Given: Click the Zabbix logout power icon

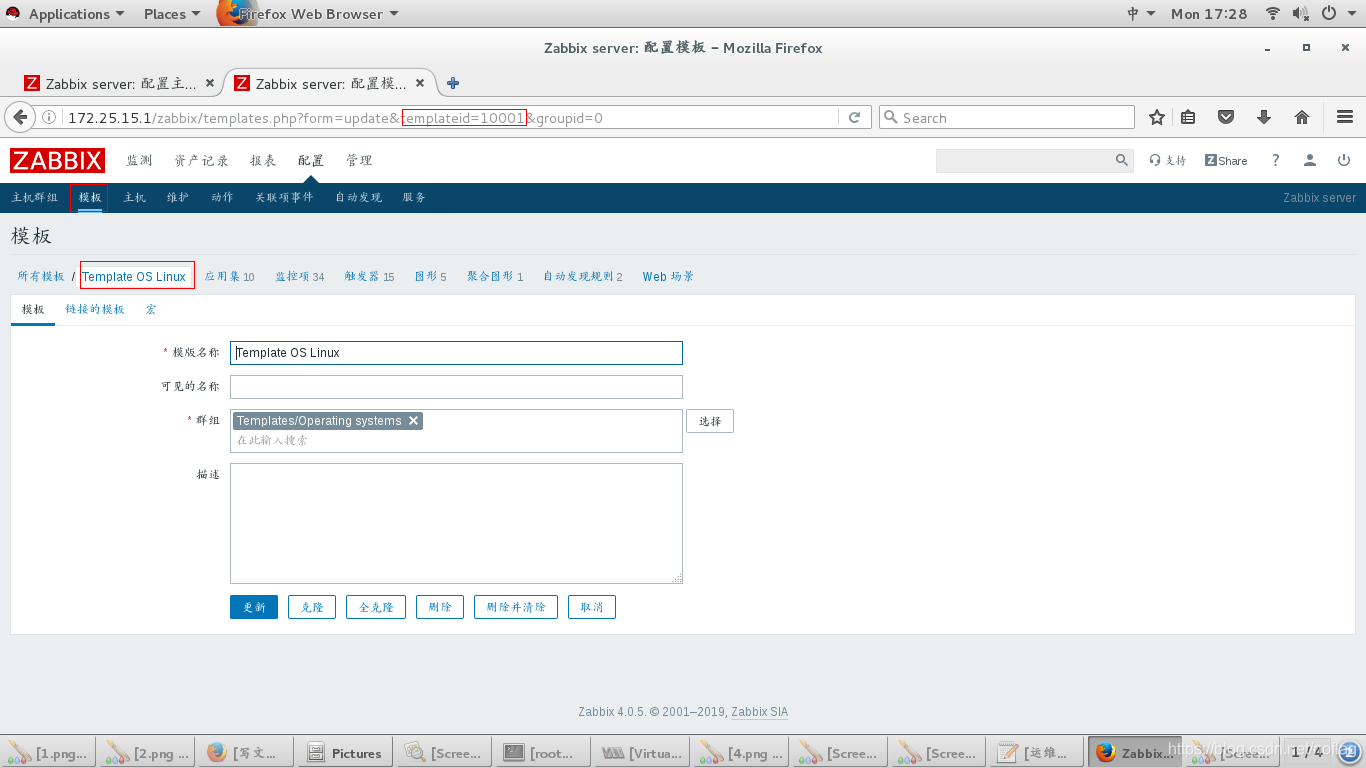Looking at the screenshot, I should pyautogui.click(x=1344, y=160).
